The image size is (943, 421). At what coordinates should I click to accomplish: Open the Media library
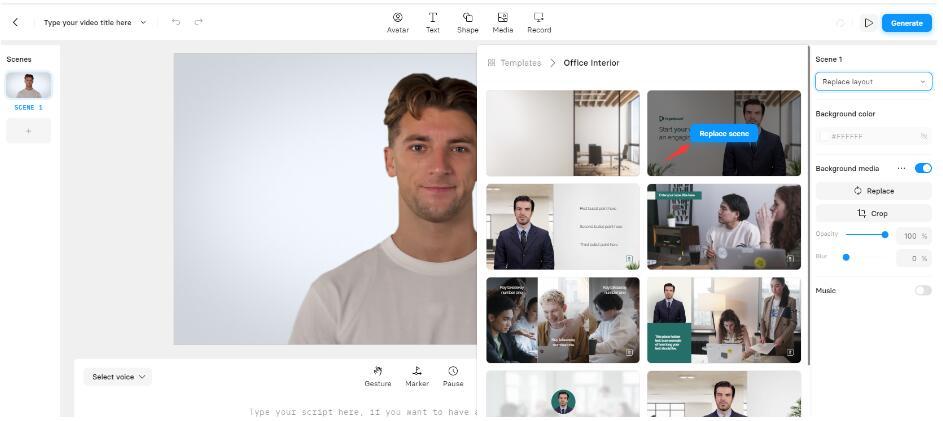(x=503, y=23)
